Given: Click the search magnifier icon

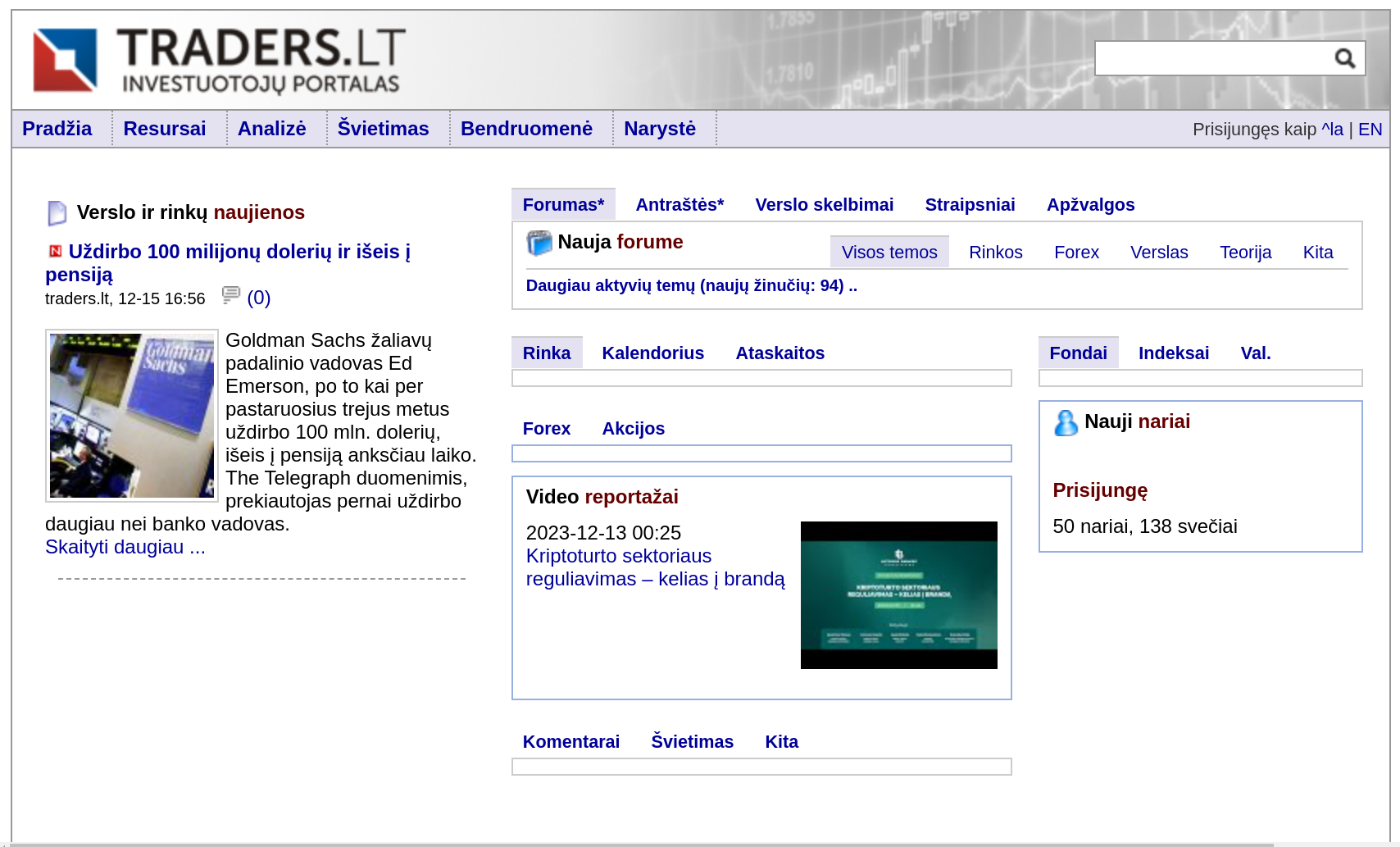Looking at the screenshot, I should click(x=1344, y=58).
